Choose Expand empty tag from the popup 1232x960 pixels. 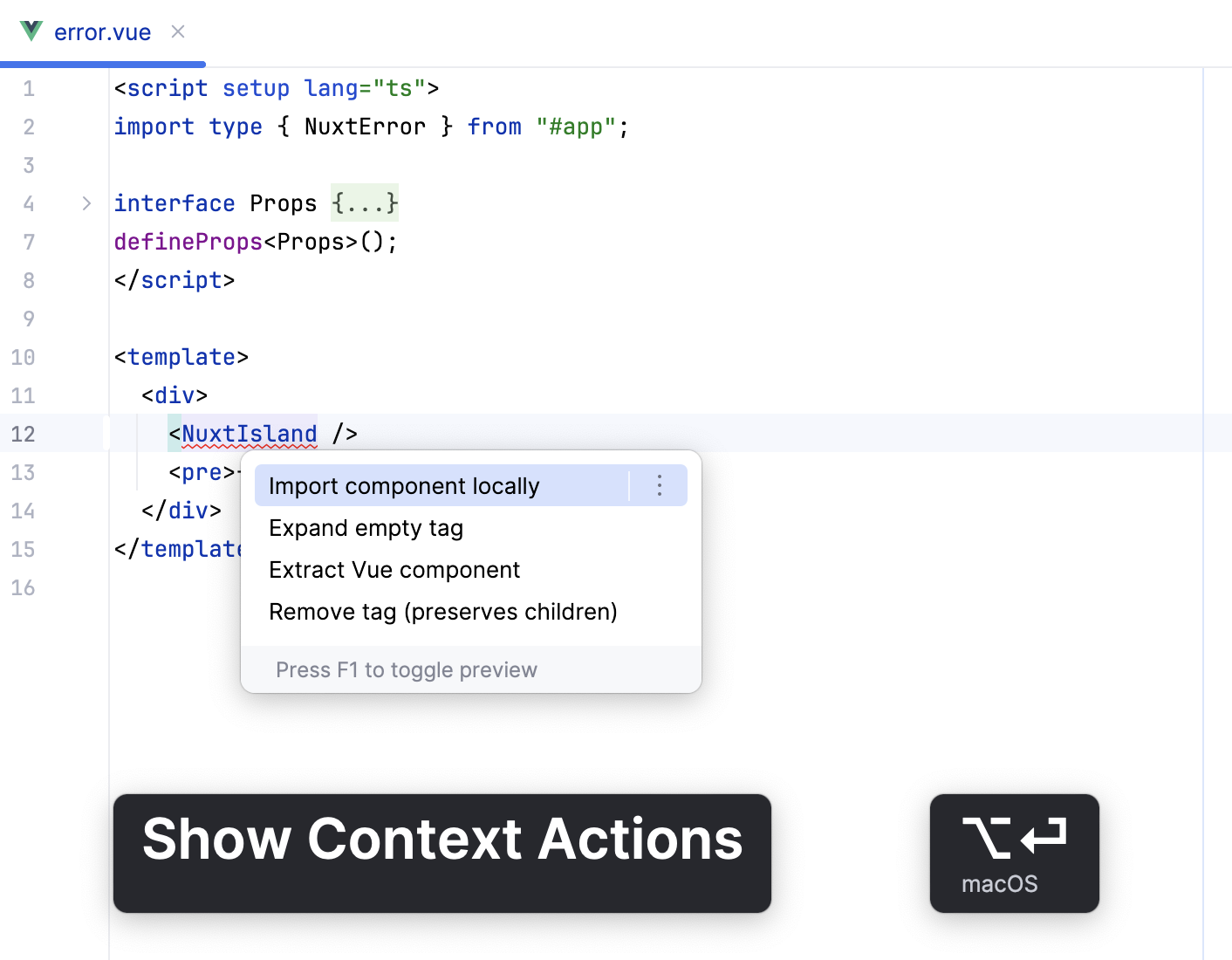click(x=366, y=527)
